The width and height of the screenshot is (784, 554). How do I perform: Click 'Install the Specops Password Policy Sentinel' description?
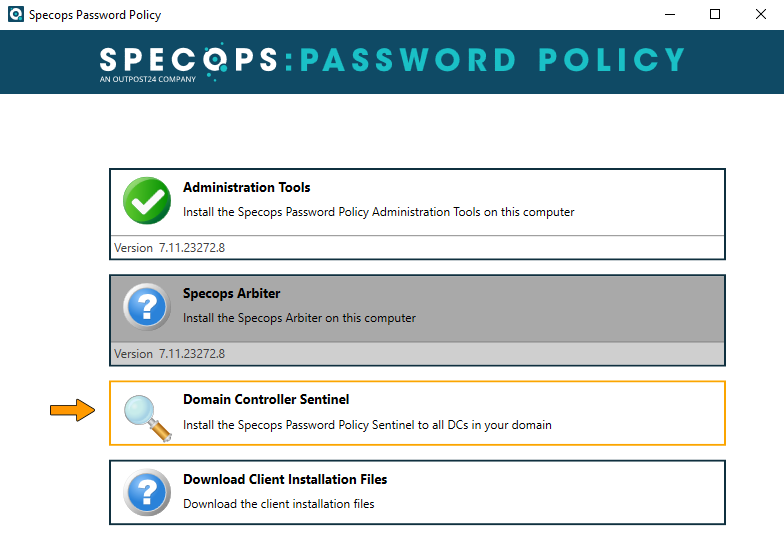pyautogui.click(x=367, y=425)
